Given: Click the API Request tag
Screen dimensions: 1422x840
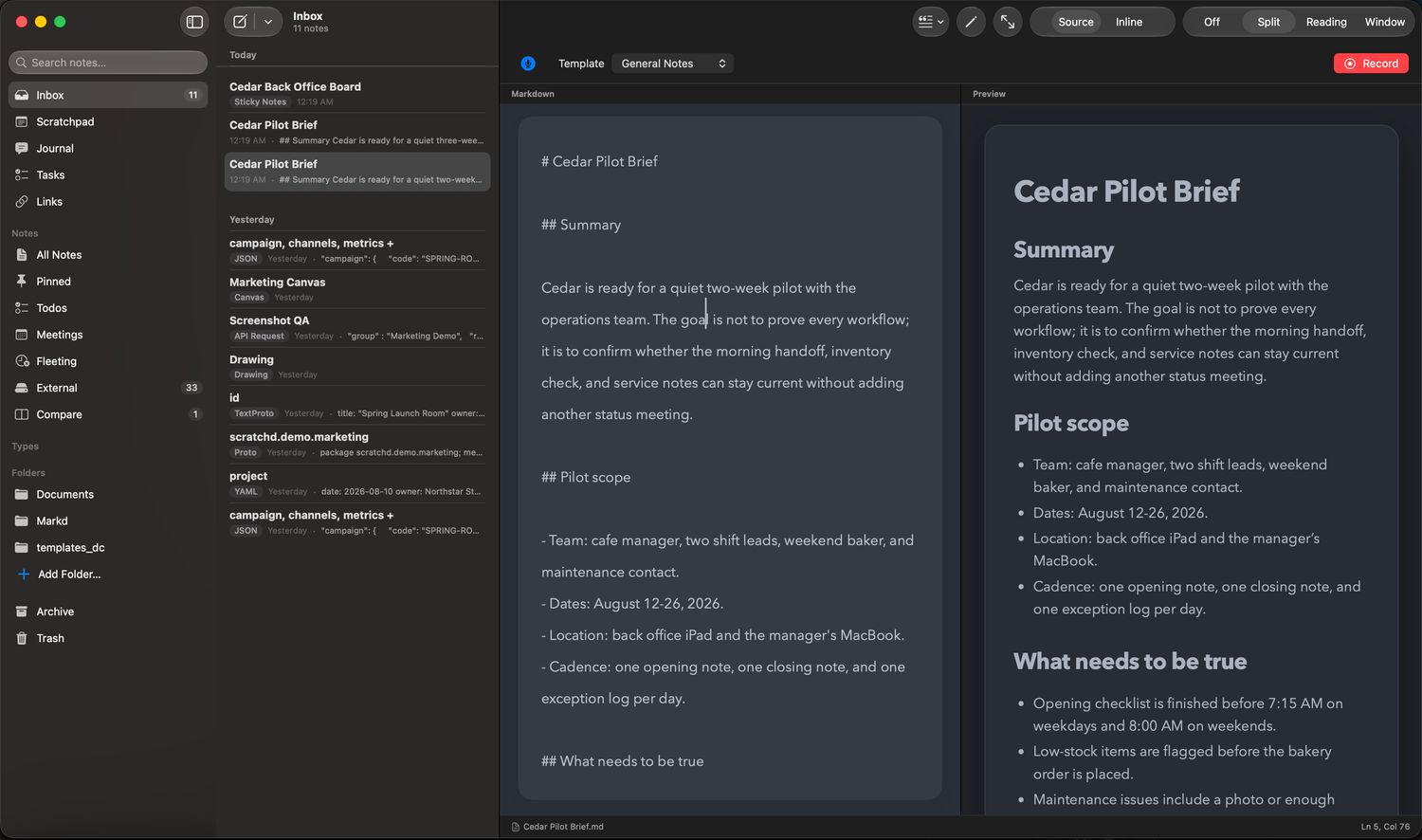Looking at the screenshot, I should point(259,337).
